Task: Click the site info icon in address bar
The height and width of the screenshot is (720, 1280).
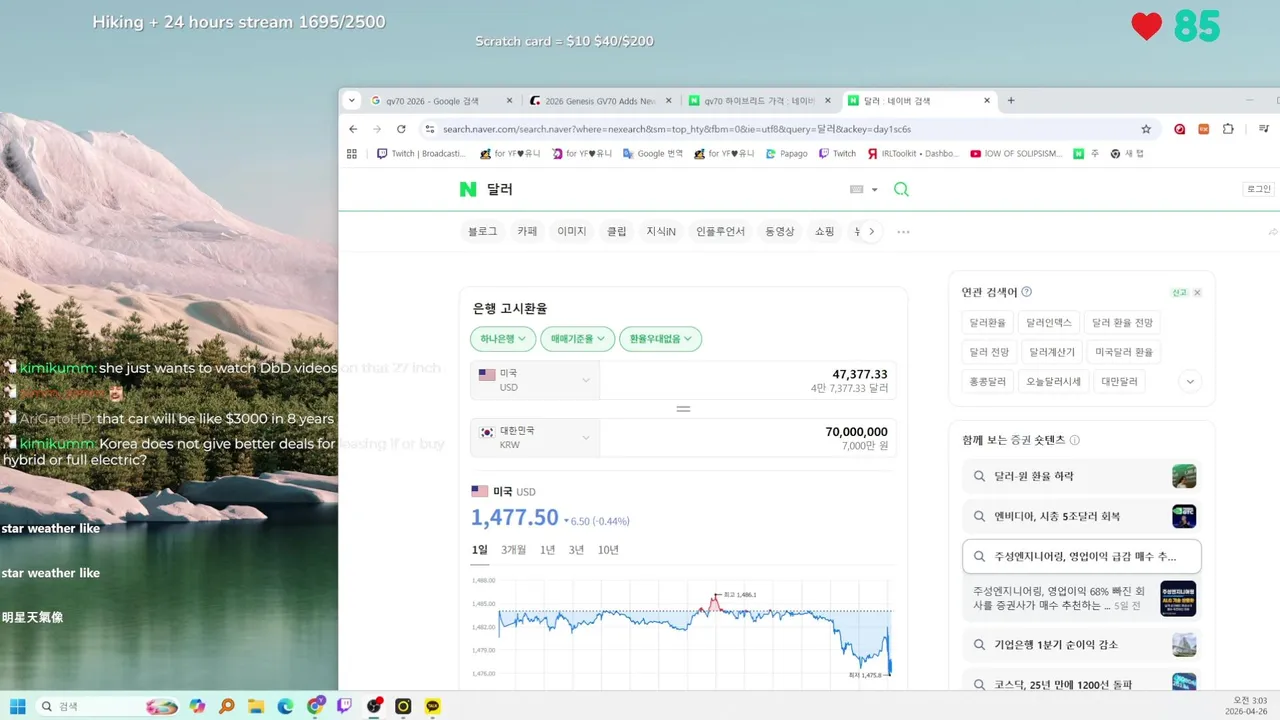Action: coord(430,129)
